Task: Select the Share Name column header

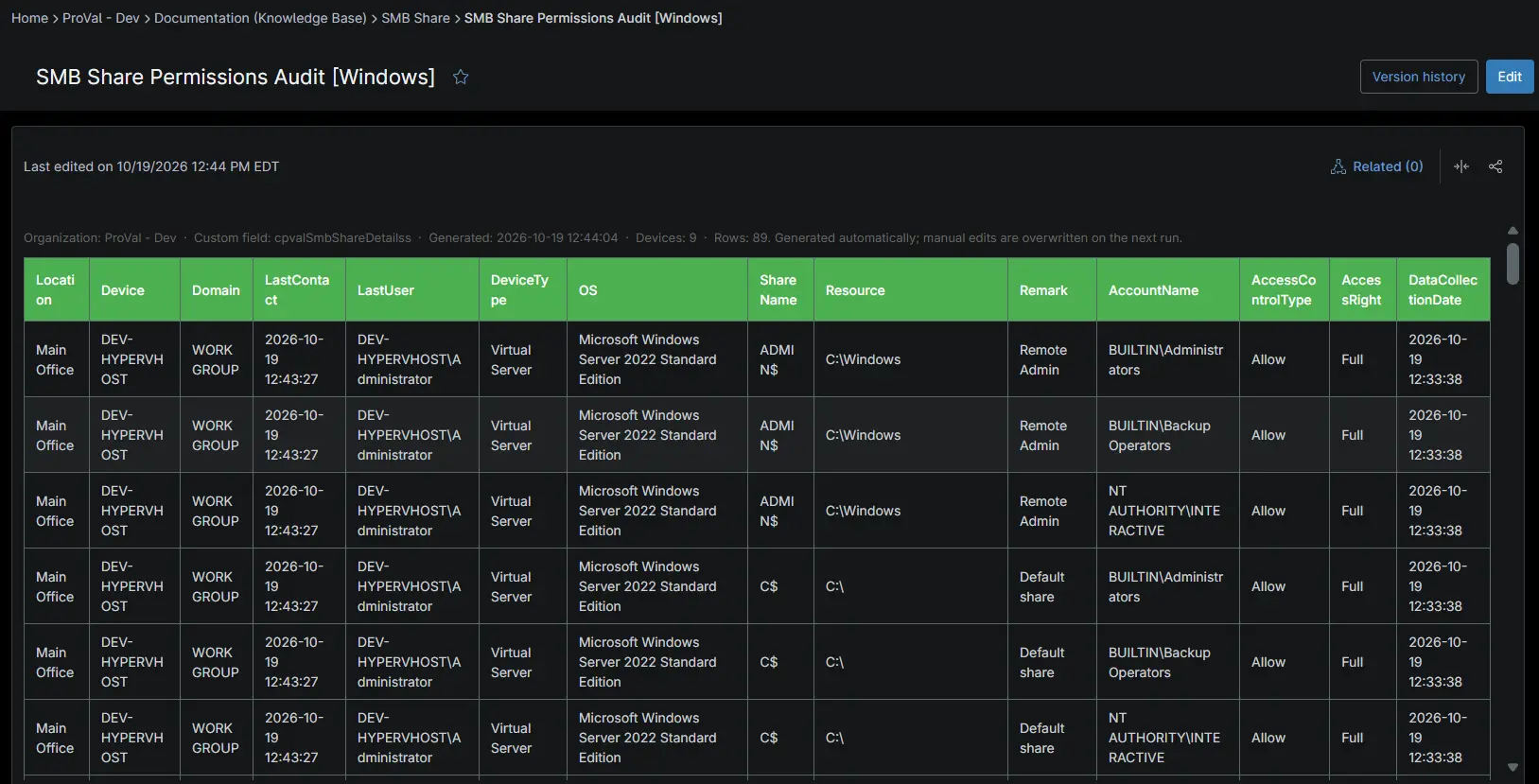Action: 781,290
